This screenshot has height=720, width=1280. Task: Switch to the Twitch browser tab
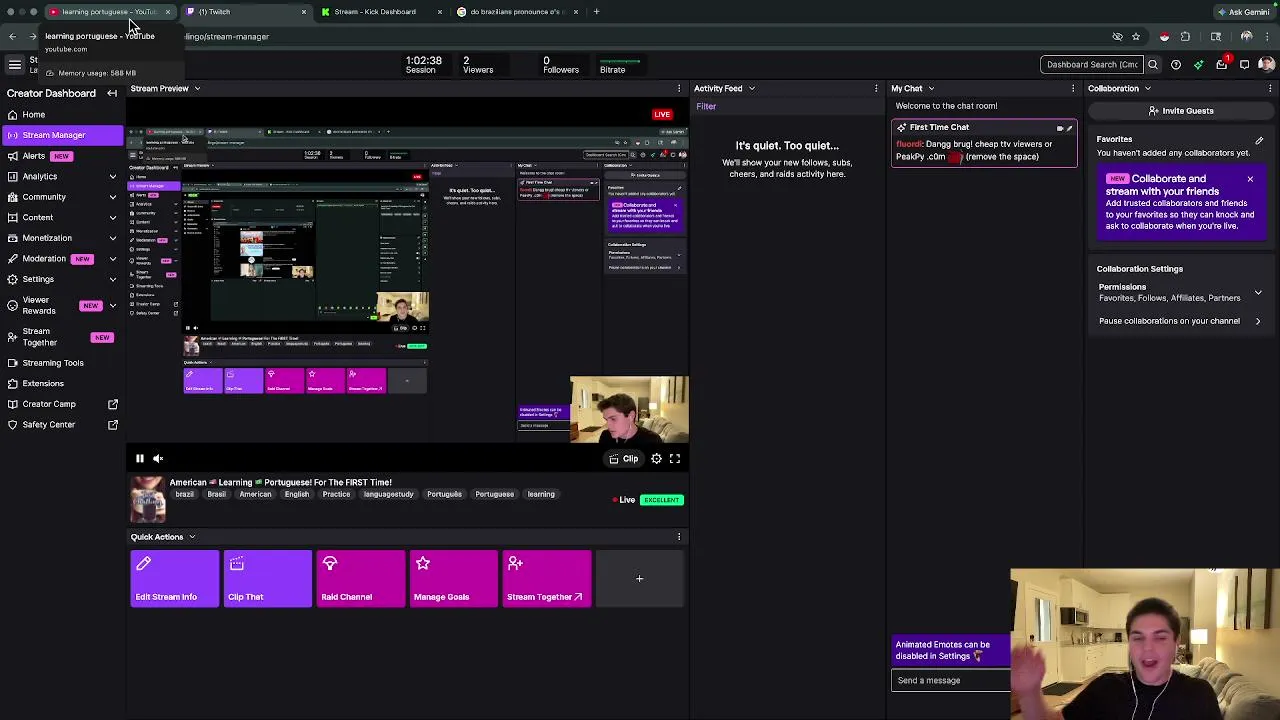click(245, 12)
